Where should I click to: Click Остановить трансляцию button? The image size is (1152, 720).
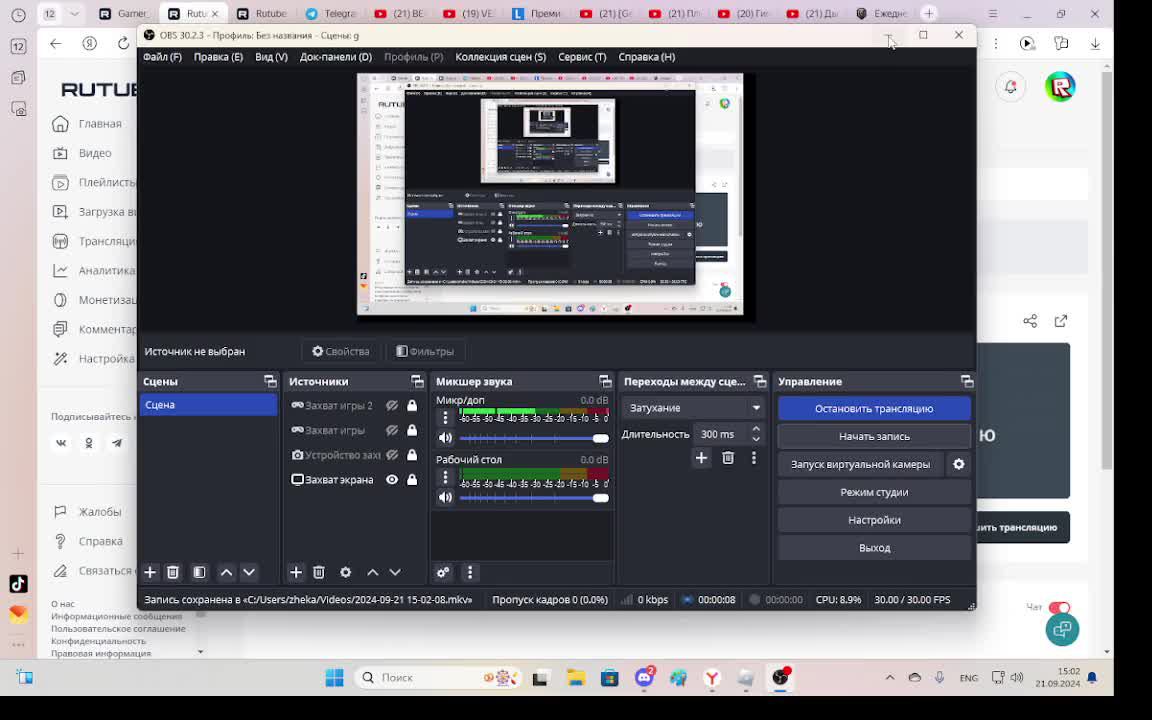873,409
